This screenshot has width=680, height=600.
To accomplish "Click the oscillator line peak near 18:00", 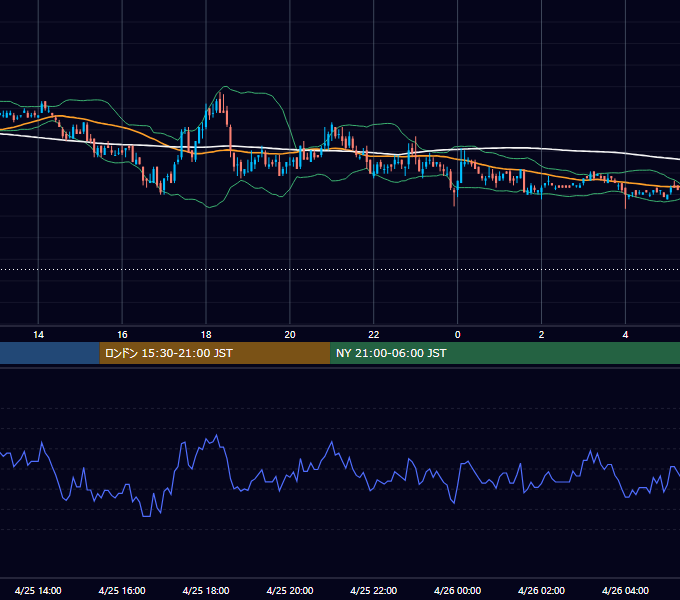I will pos(216,436).
